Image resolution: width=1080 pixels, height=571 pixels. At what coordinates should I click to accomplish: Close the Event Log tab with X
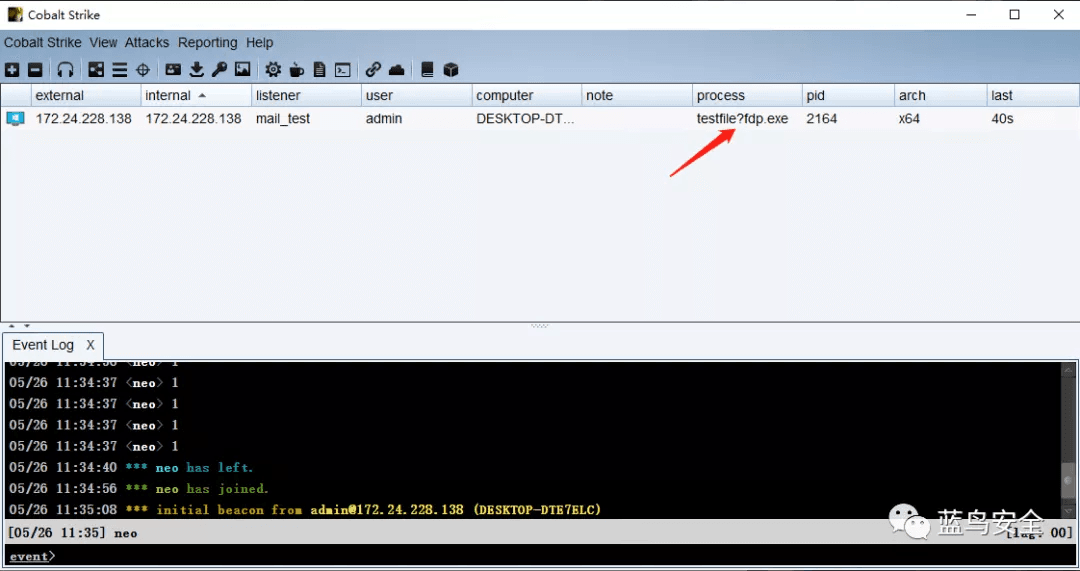click(x=90, y=345)
